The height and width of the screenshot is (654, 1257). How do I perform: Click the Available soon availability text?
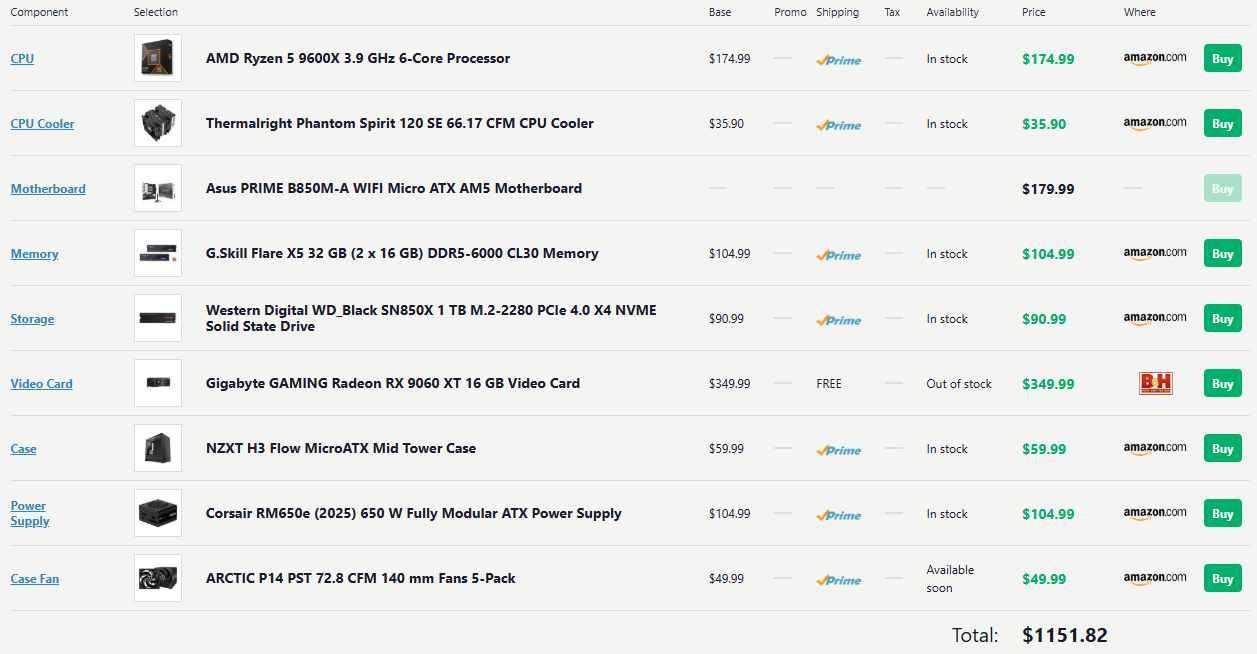(950, 579)
